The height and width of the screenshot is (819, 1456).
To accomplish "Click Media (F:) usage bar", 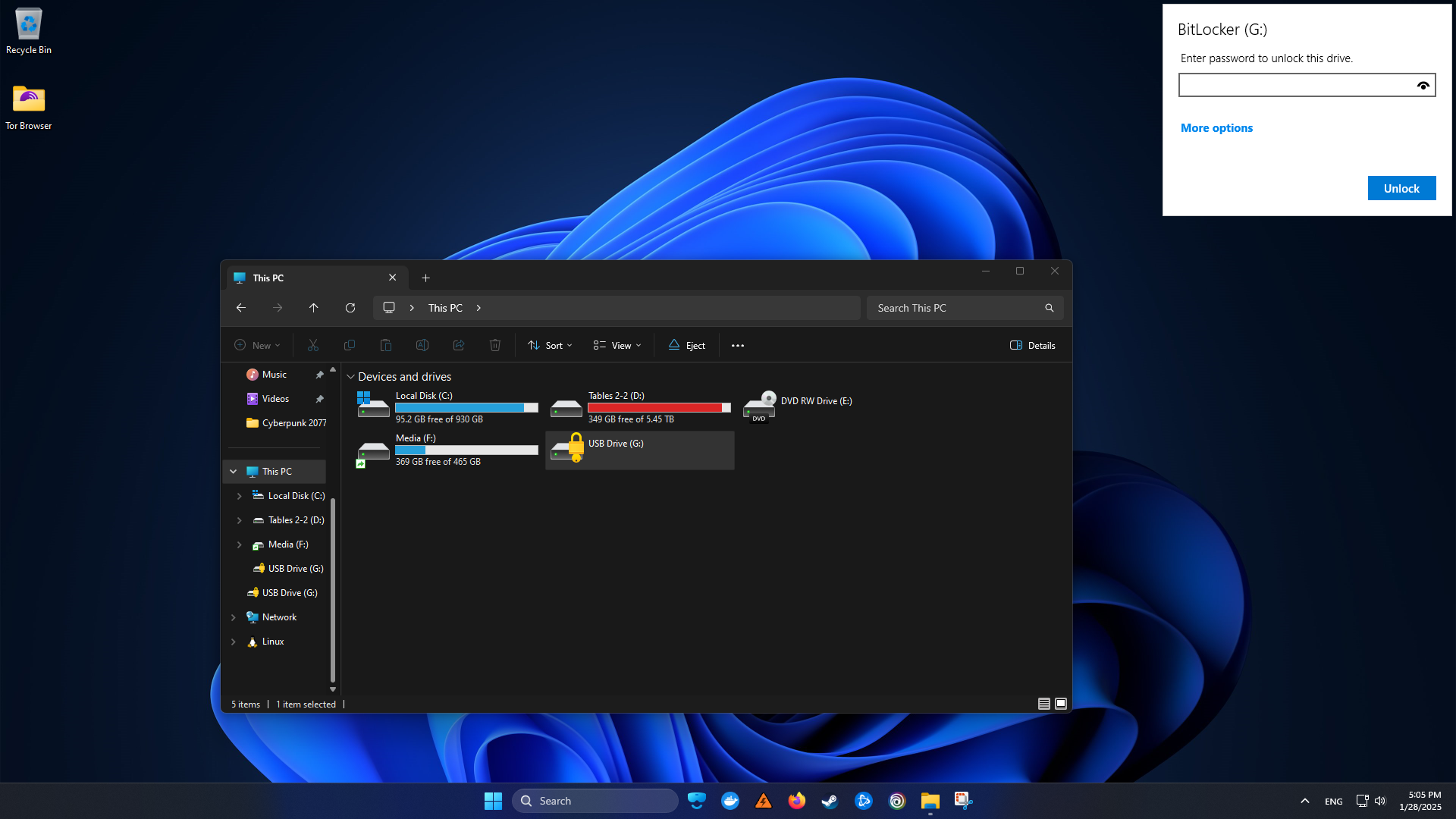I will coord(466,450).
